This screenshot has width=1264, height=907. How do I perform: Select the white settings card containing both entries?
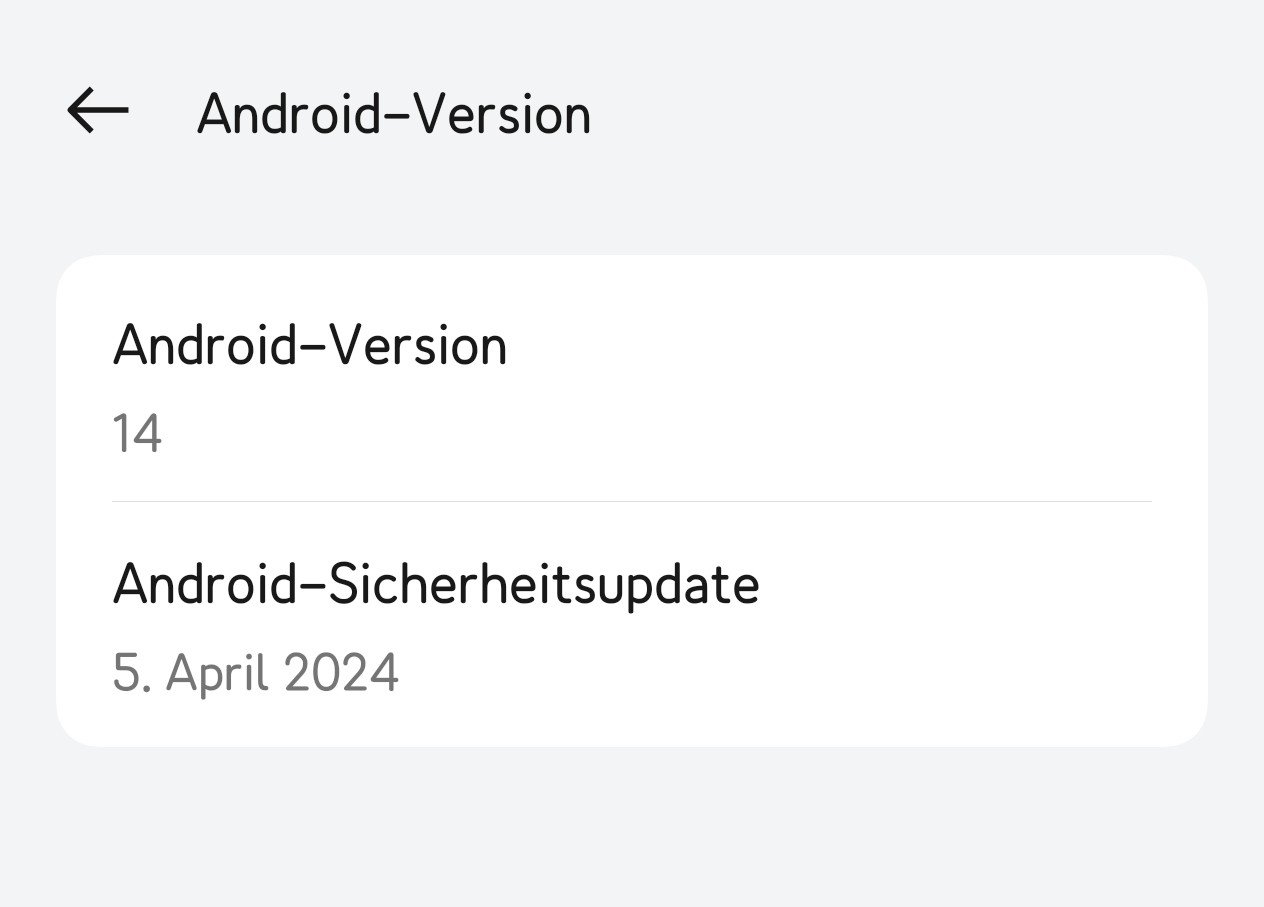[632, 501]
